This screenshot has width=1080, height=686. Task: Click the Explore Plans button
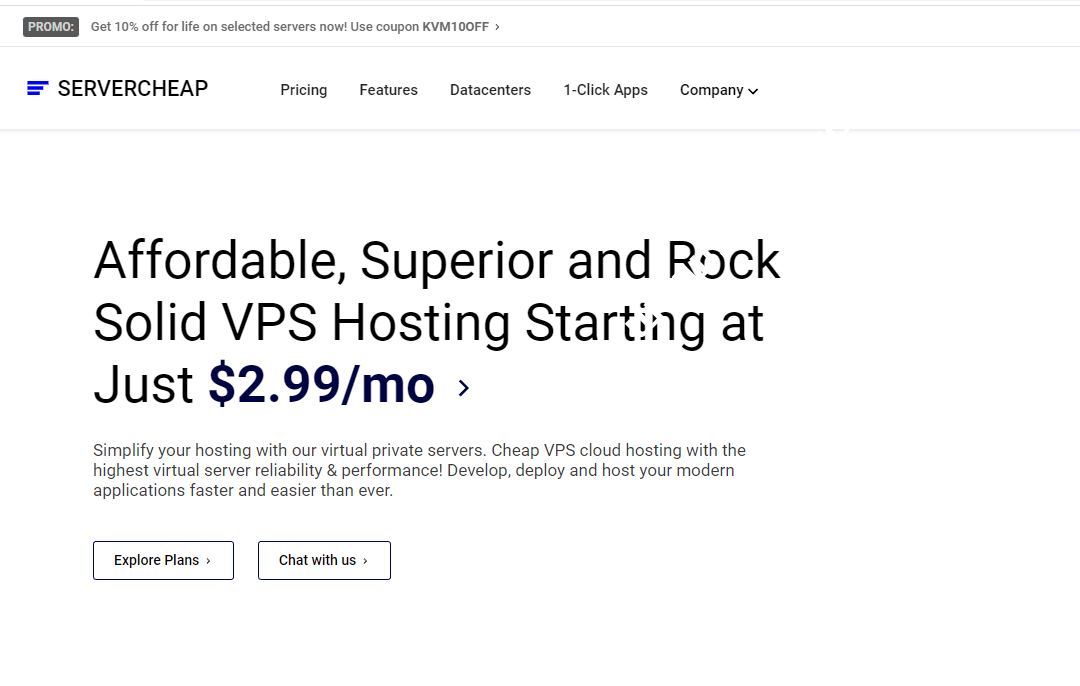point(163,560)
